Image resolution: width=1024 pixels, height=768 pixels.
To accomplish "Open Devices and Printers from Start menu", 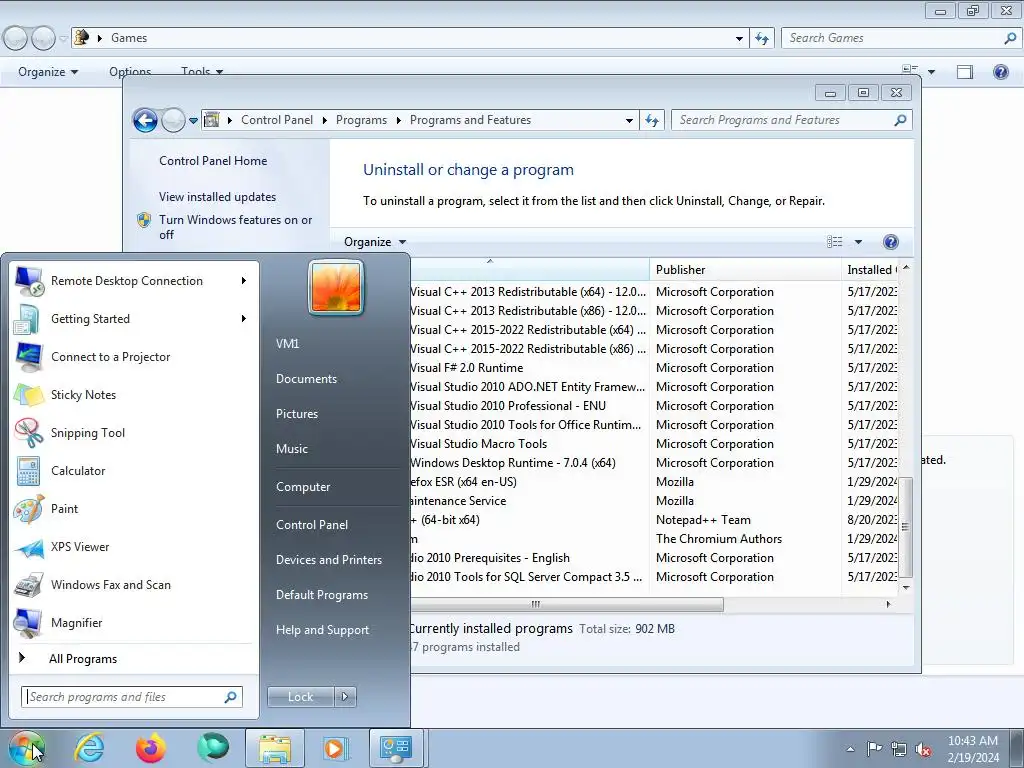I will [328, 560].
